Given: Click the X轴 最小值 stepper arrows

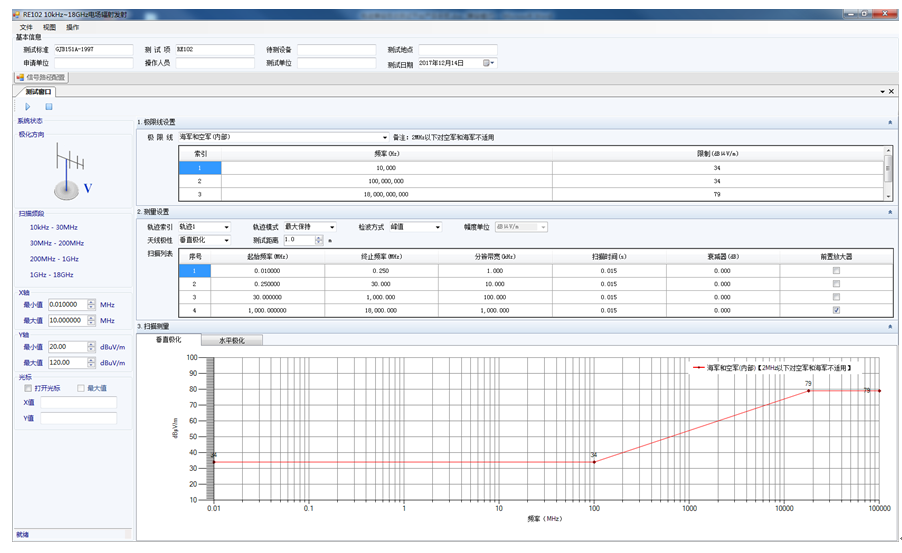Looking at the screenshot, I should click(x=91, y=304).
